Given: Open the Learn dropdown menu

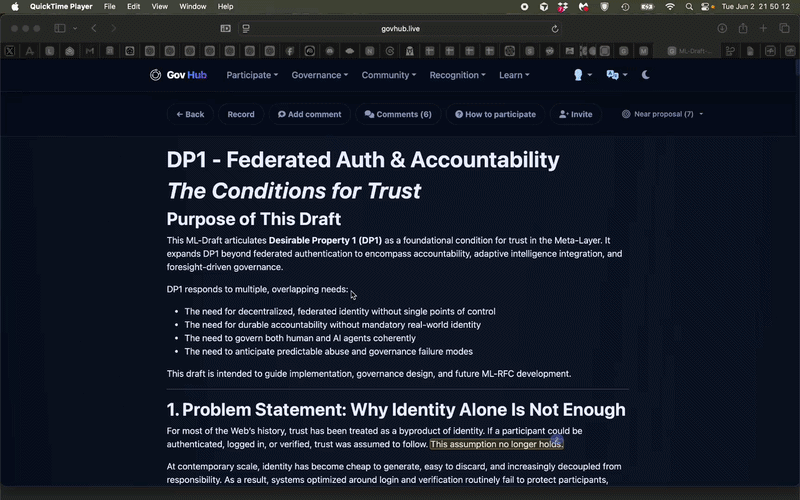Looking at the screenshot, I should 514,75.
